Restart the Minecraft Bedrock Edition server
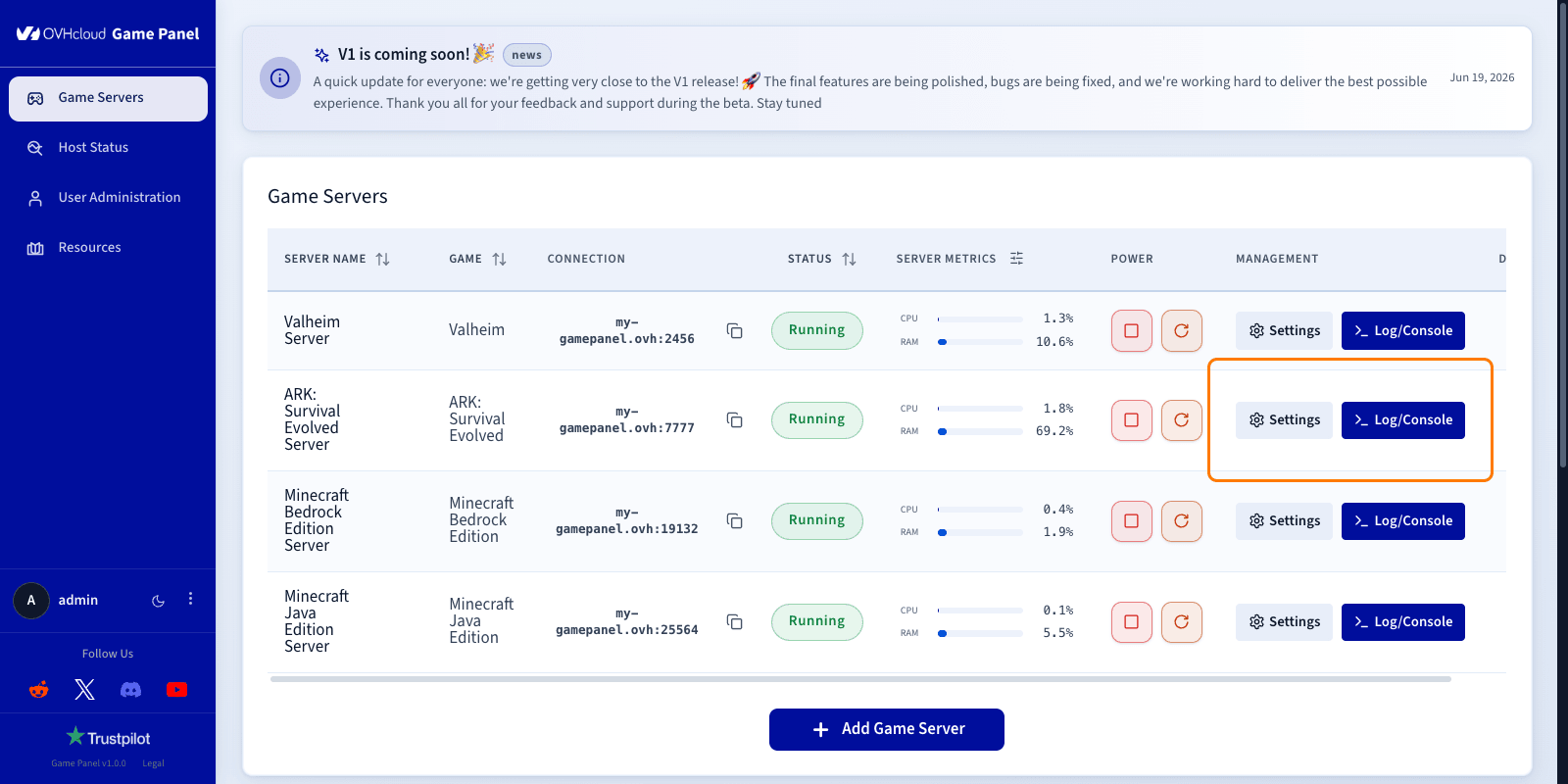 1182,521
